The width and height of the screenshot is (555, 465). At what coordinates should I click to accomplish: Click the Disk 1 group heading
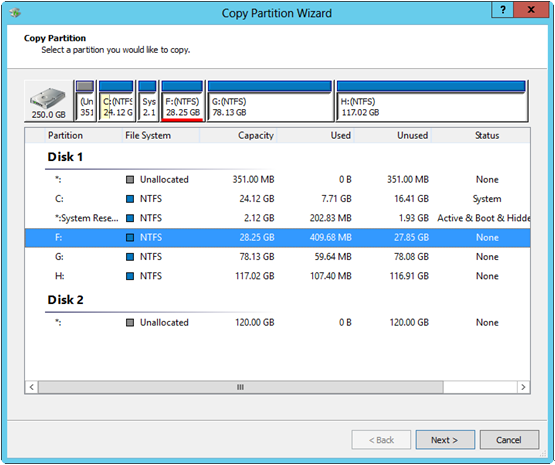[x=65, y=157]
